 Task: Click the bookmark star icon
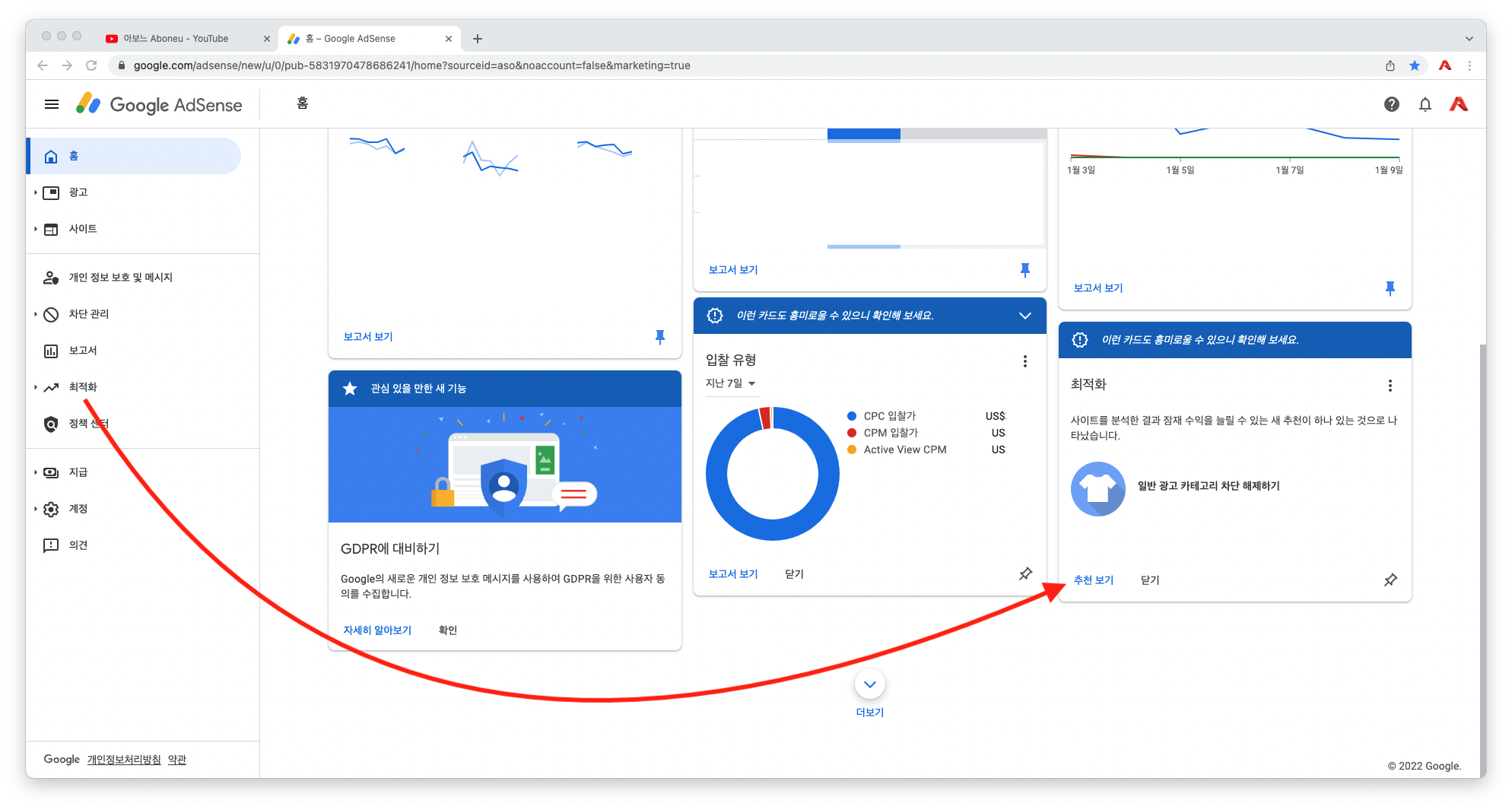1415,65
